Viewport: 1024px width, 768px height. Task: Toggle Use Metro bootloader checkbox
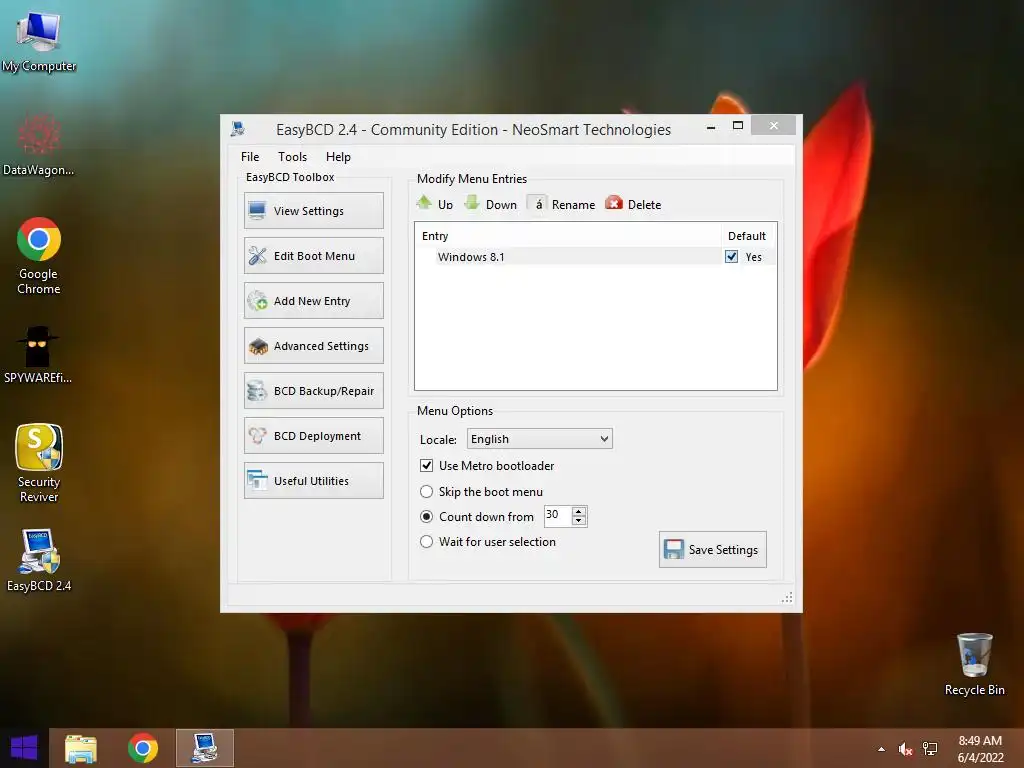pos(426,466)
